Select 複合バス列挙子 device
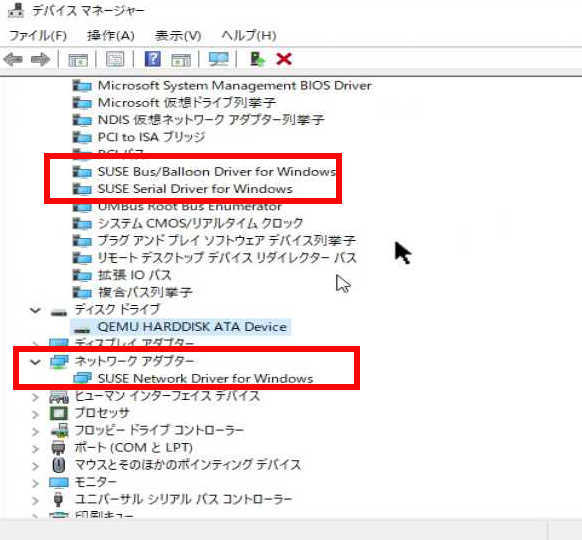Image resolution: width=582 pixels, height=540 pixels. click(145, 292)
